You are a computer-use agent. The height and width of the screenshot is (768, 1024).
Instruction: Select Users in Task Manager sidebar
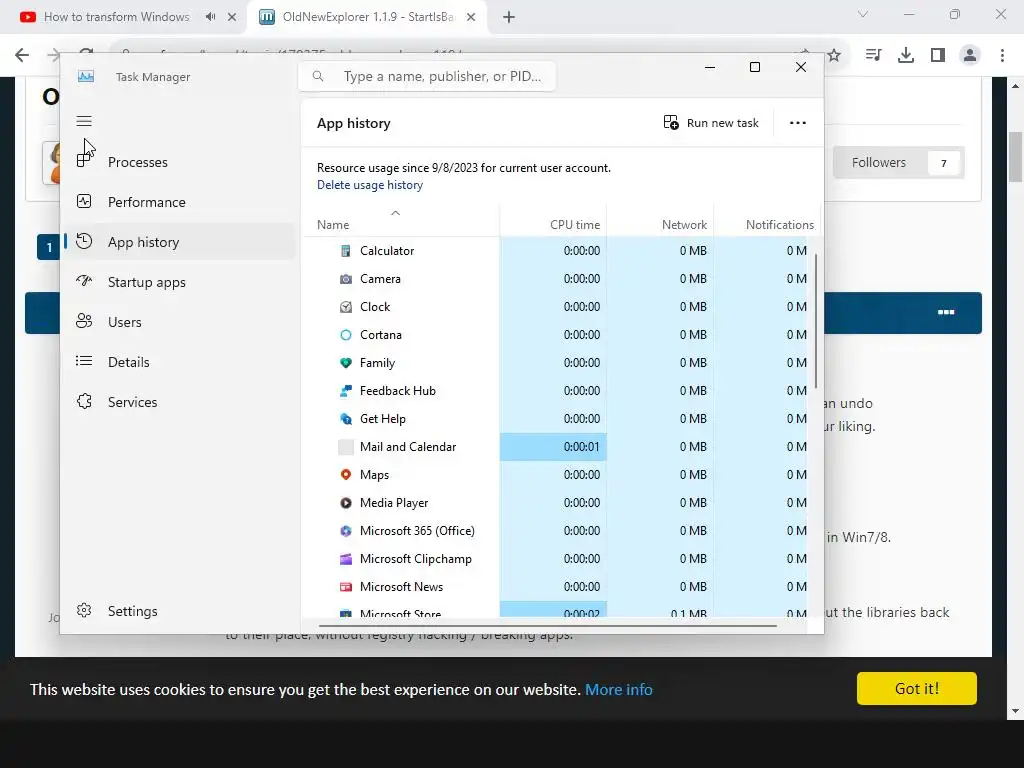125,322
